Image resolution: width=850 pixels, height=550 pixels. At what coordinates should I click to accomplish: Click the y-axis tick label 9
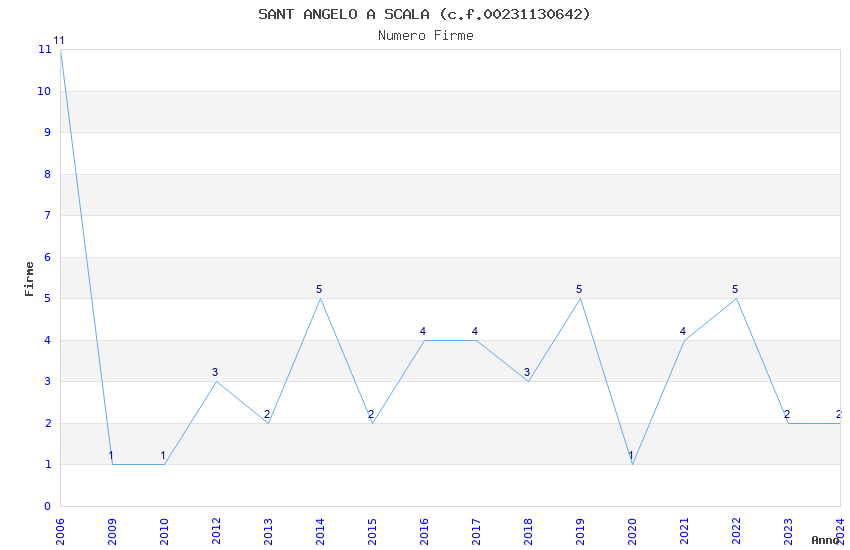coord(48,132)
